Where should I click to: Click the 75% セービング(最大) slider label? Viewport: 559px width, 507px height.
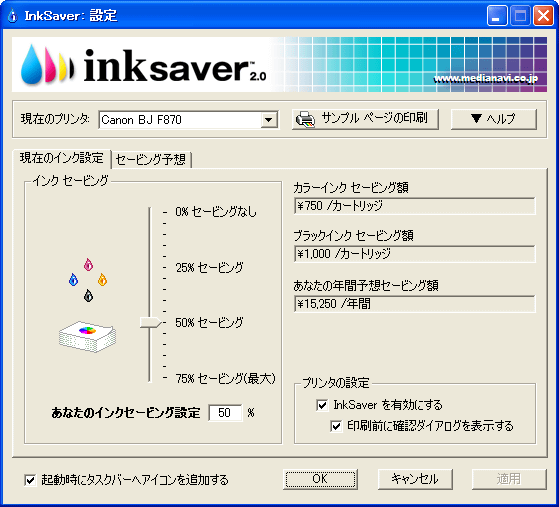[x=225, y=379]
